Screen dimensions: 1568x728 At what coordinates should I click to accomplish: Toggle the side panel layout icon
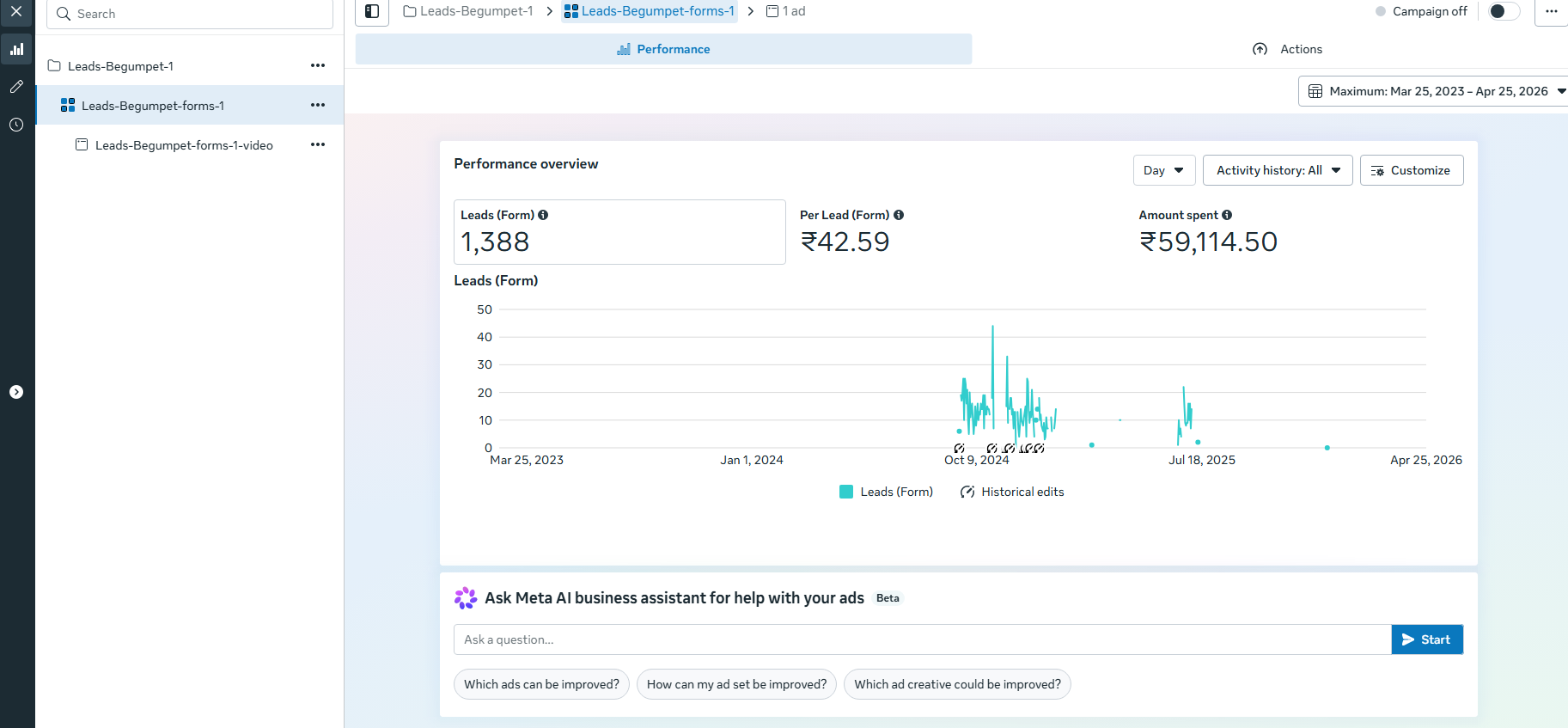point(372,11)
